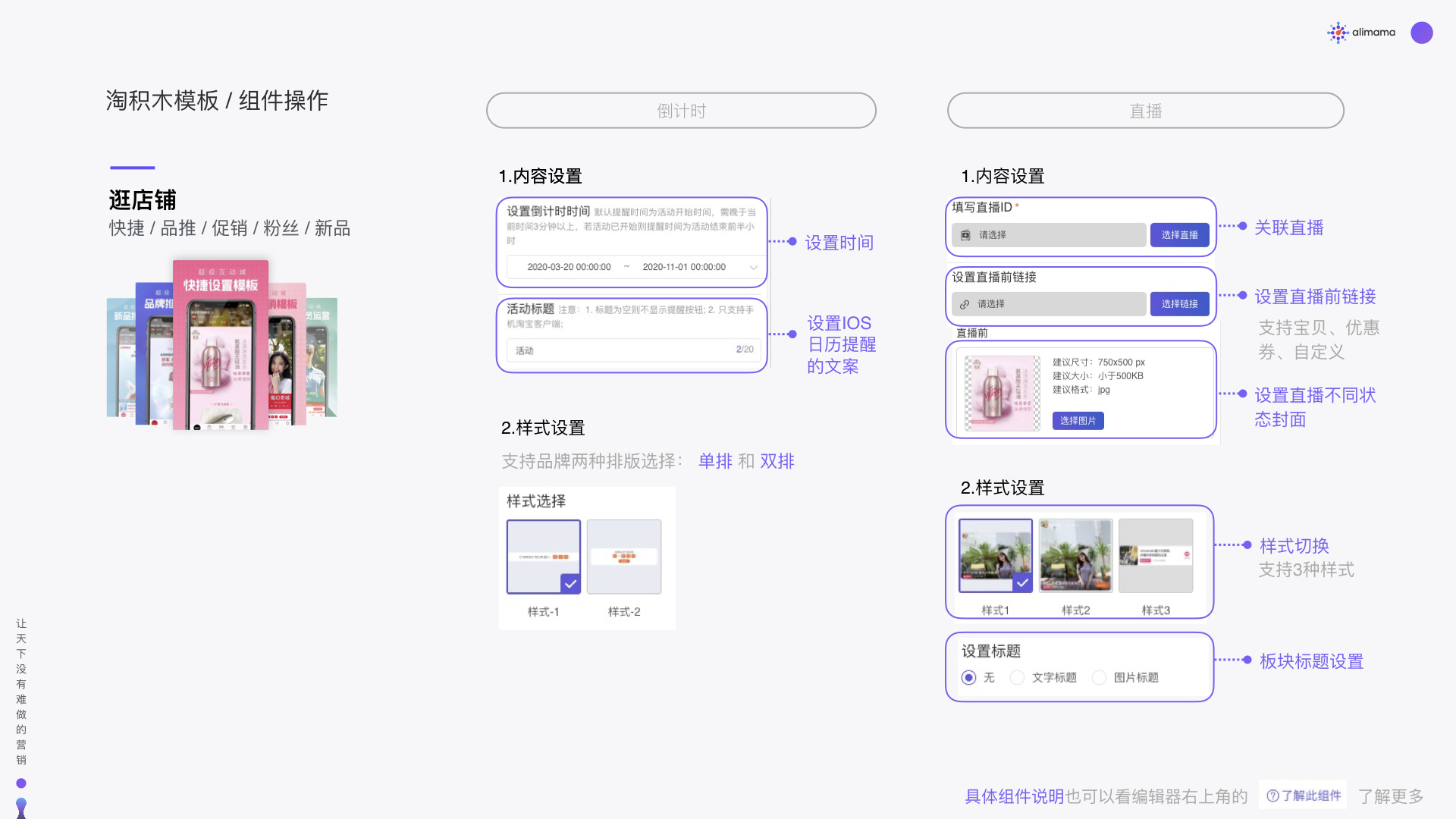Screen dimensions: 1456x819
Task: Click the 双排 highlighted text
Action: pos(777,461)
